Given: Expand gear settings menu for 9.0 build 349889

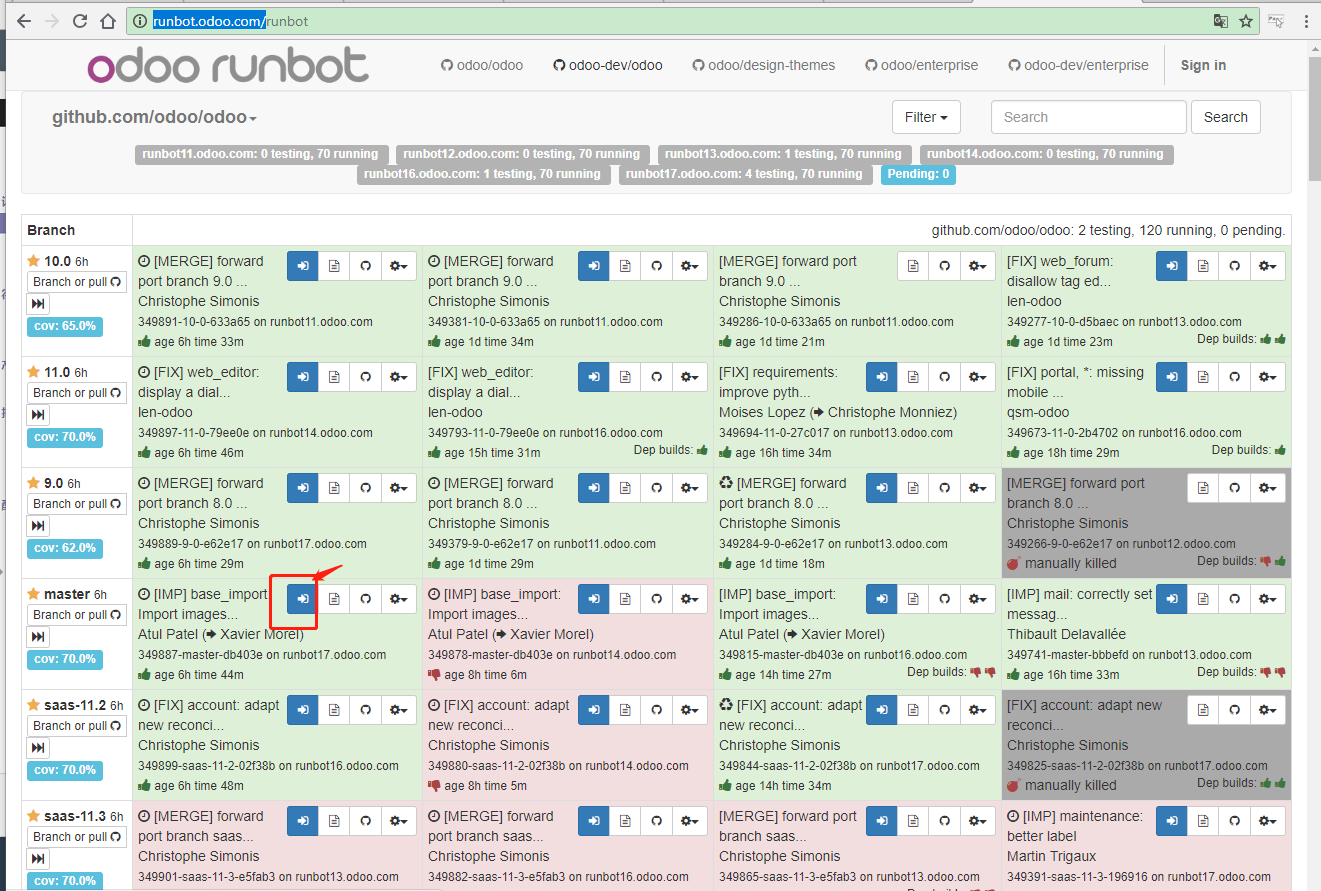Looking at the screenshot, I should click(399, 488).
